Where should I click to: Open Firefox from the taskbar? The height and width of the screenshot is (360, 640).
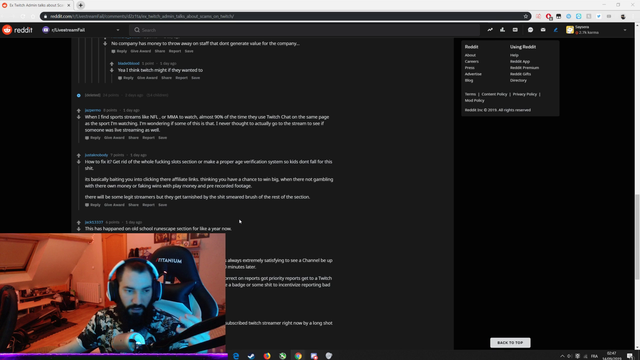267,356
